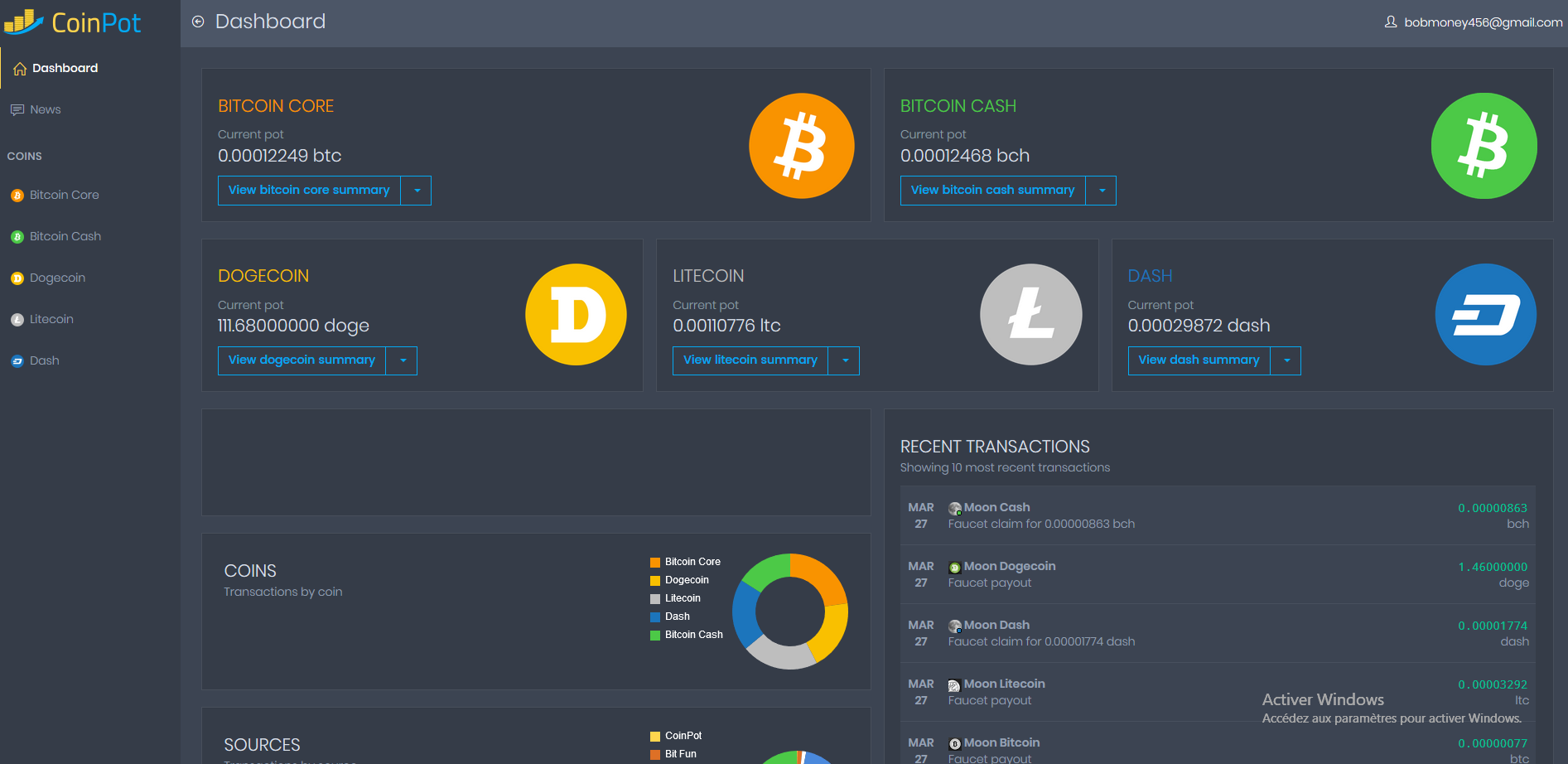Click the sidebar Dogecoin yellow icon
The image size is (1568, 764).
[17, 278]
